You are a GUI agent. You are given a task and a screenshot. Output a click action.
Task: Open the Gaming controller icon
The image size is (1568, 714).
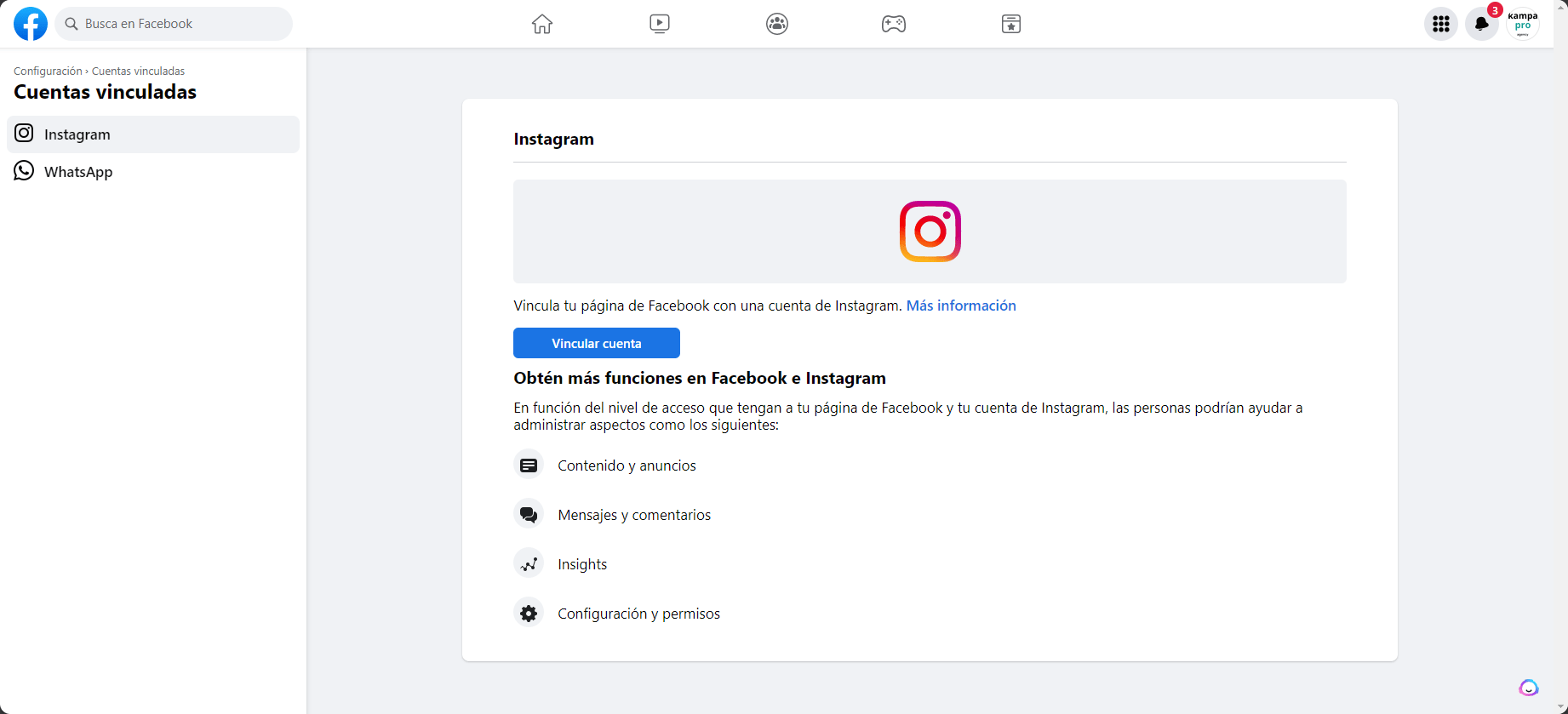(x=894, y=24)
